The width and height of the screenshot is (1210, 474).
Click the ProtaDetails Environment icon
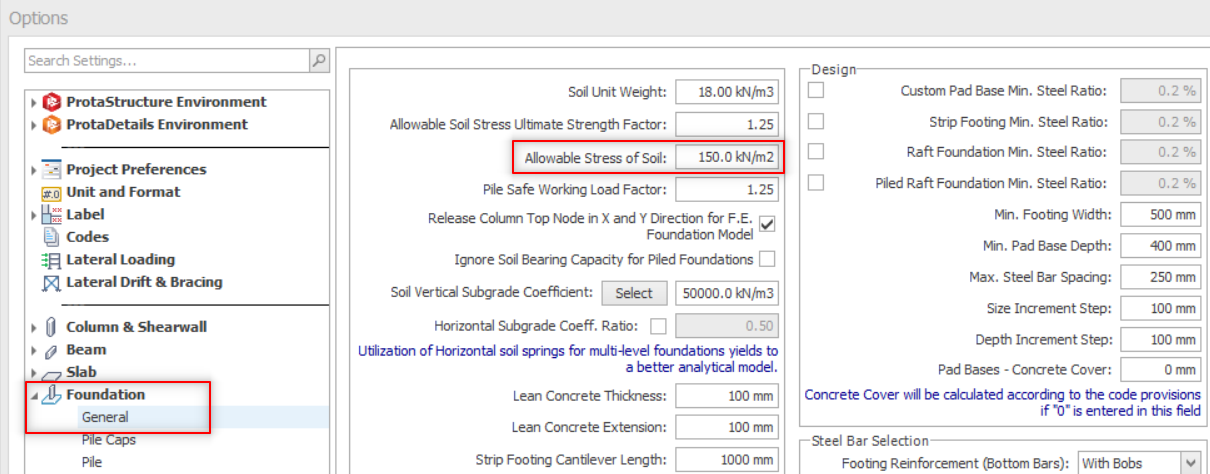coord(52,125)
